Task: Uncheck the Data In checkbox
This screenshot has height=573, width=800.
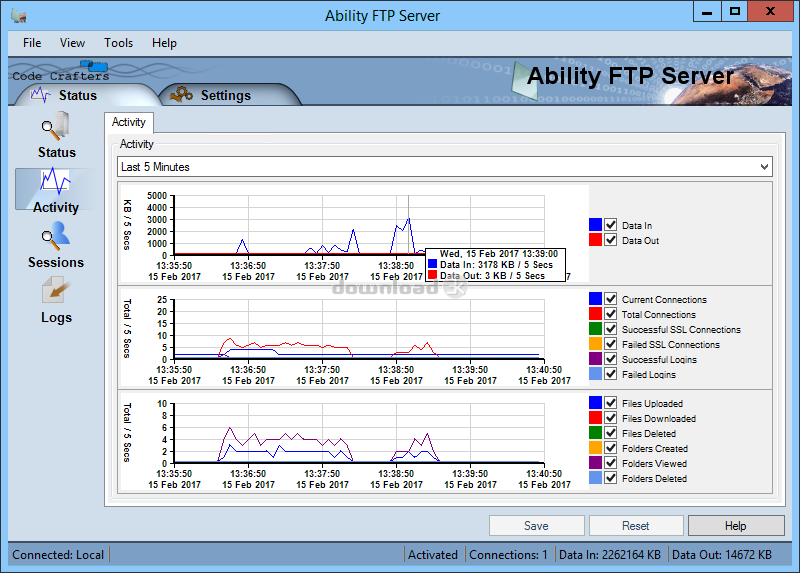Action: coord(610,225)
